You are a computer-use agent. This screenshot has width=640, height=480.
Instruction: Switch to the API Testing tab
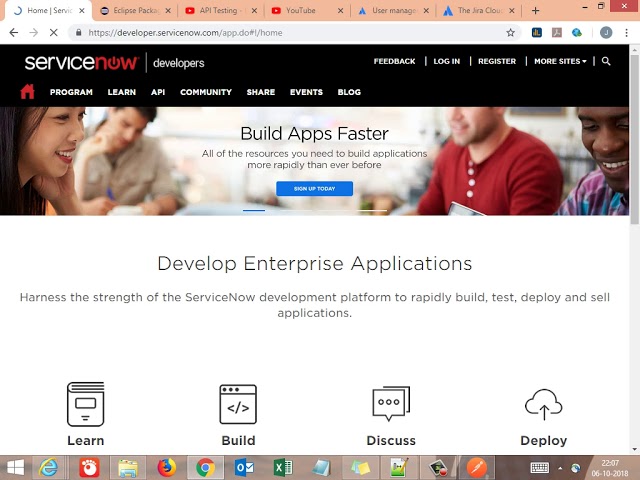(220, 11)
